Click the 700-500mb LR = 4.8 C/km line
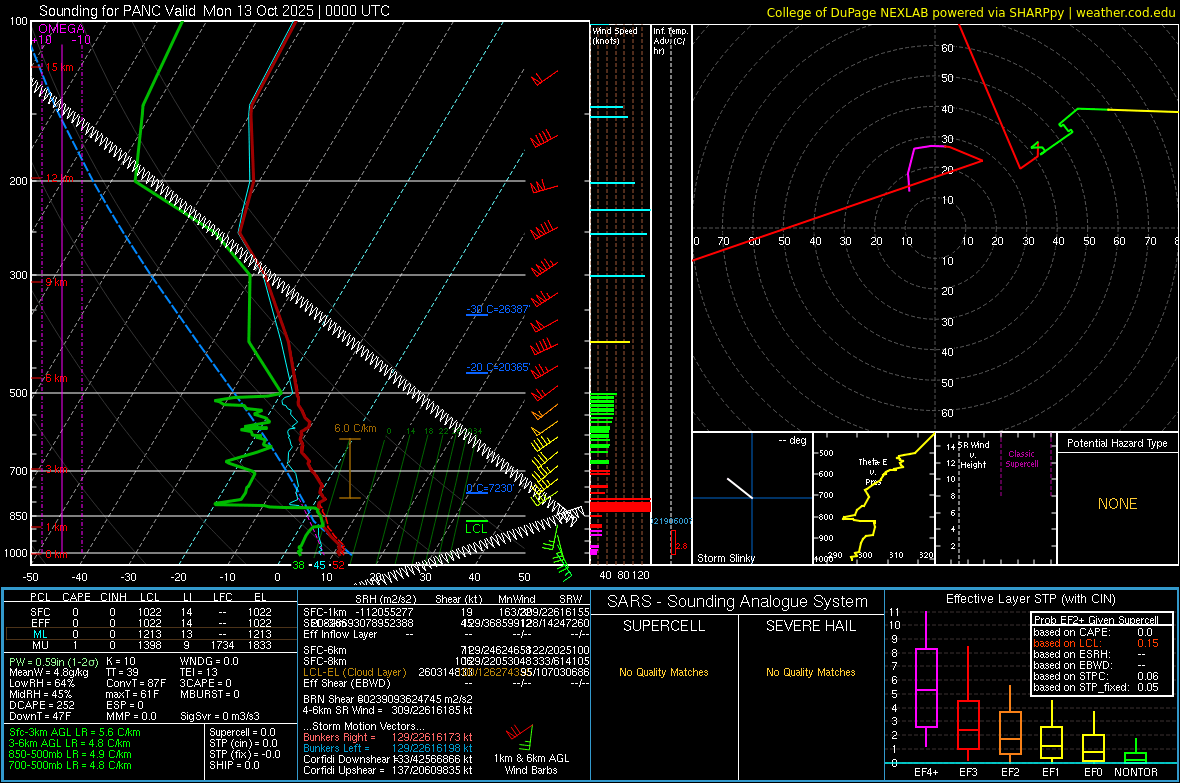Viewport: 1180px width, 783px height. 70,765
